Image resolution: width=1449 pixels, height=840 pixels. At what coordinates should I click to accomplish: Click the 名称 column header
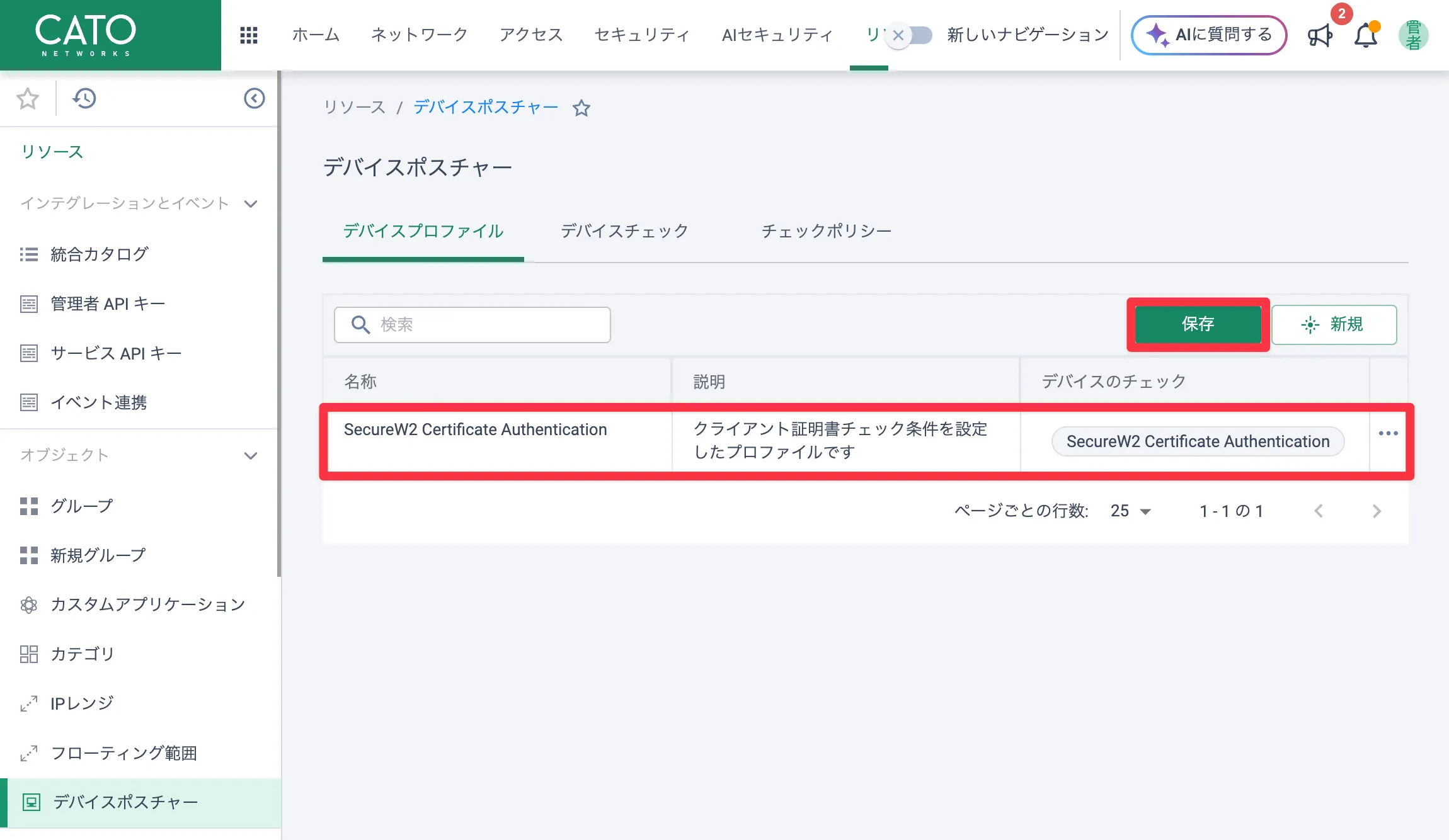coord(498,382)
